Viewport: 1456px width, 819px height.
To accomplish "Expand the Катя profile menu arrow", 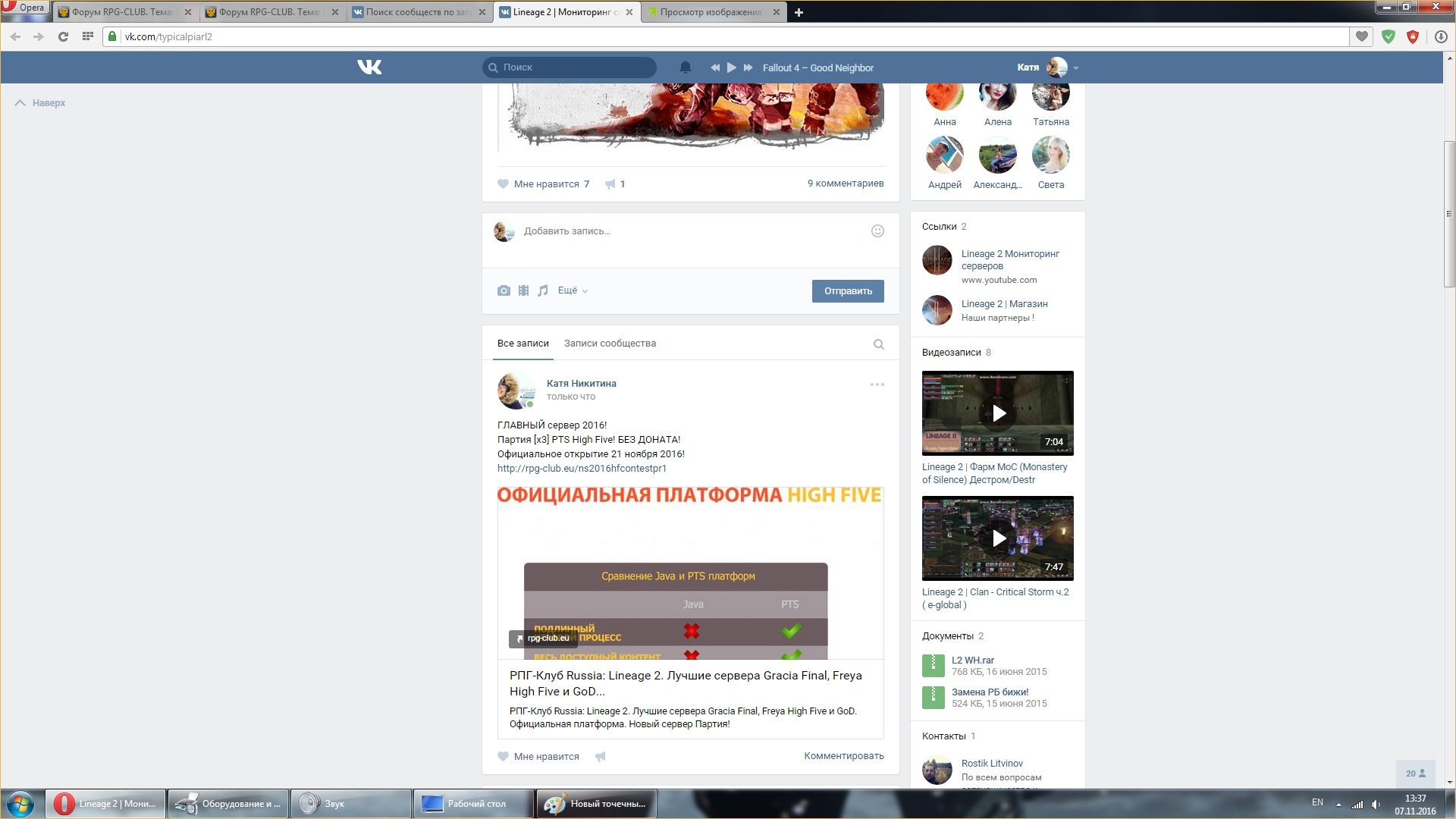I will pyautogui.click(x=1076, y=68).
